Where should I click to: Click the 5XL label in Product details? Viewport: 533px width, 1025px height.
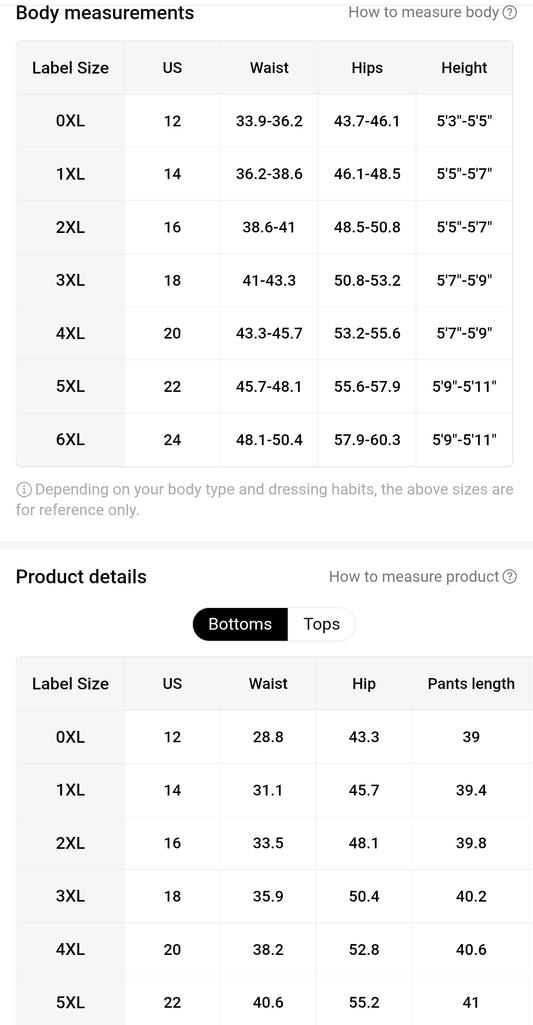coord(71,1002)
